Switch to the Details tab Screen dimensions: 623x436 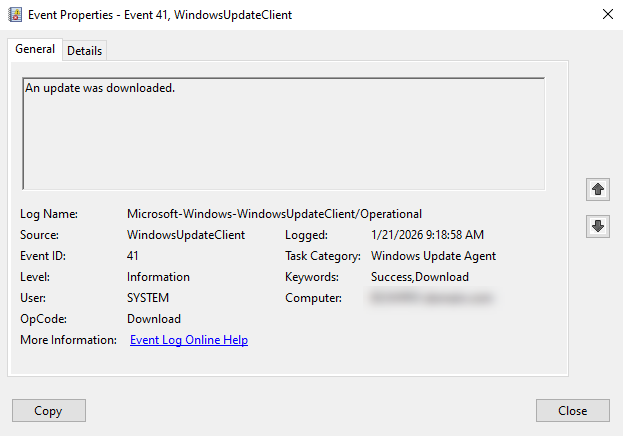pyautogui.click(x=85, y=51)
